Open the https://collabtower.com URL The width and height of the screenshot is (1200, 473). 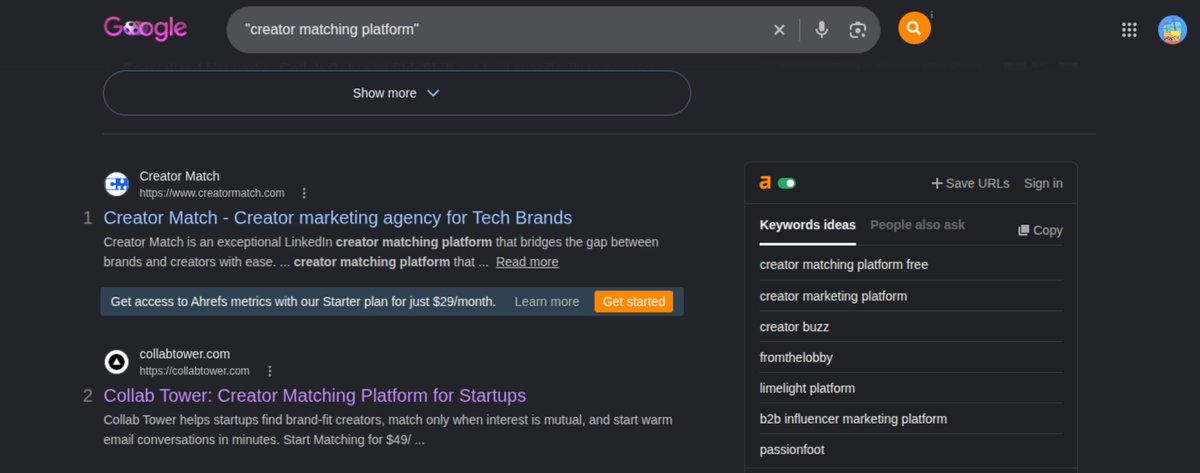coord(195,370)
